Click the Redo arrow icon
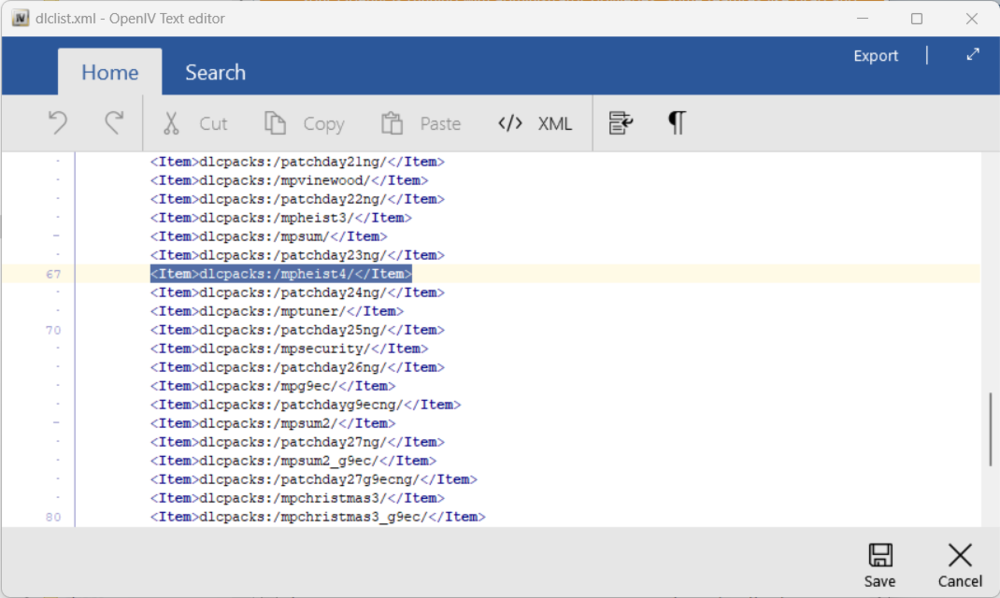The image size is (1000, 598). coord(113,122)
